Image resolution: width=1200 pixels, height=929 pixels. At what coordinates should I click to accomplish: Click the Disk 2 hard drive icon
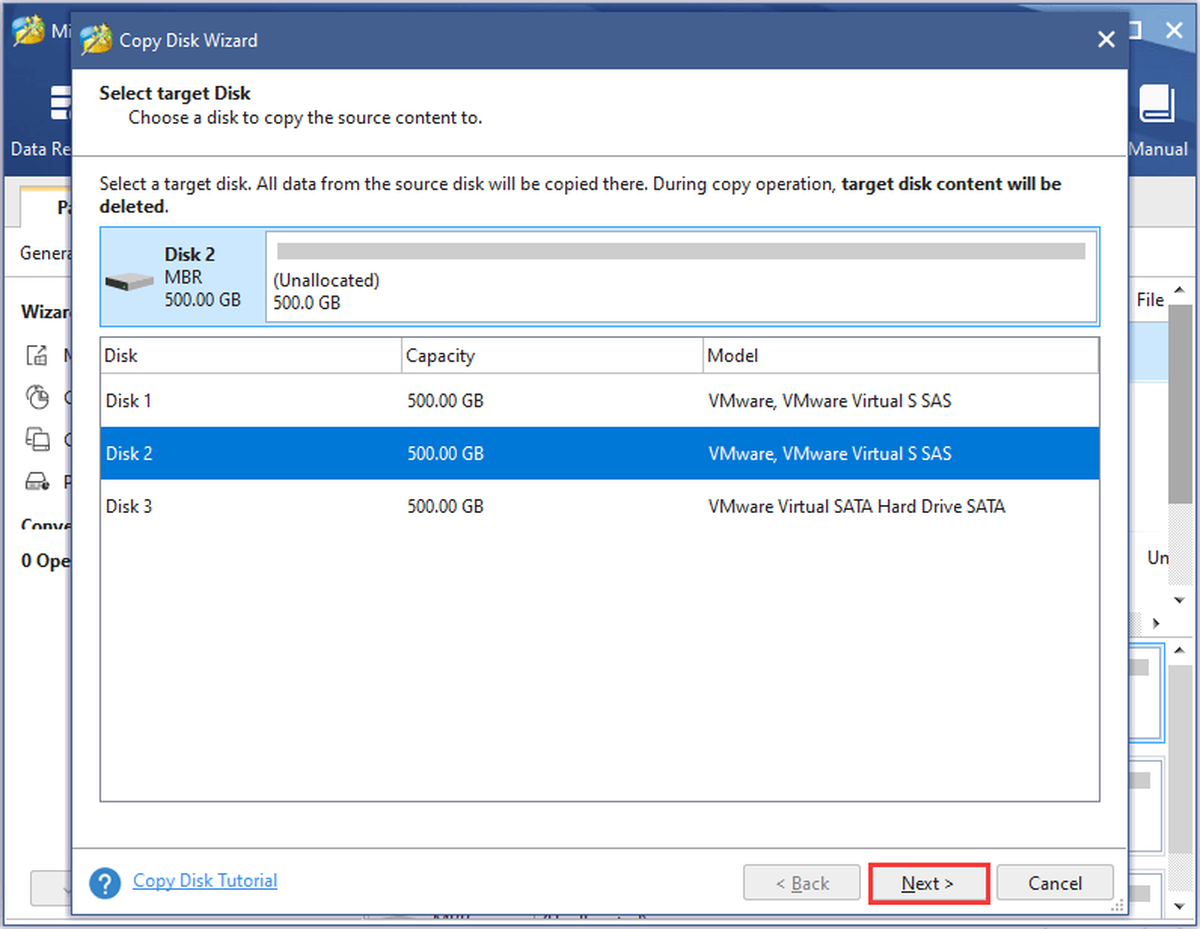[x=130, y=284]
